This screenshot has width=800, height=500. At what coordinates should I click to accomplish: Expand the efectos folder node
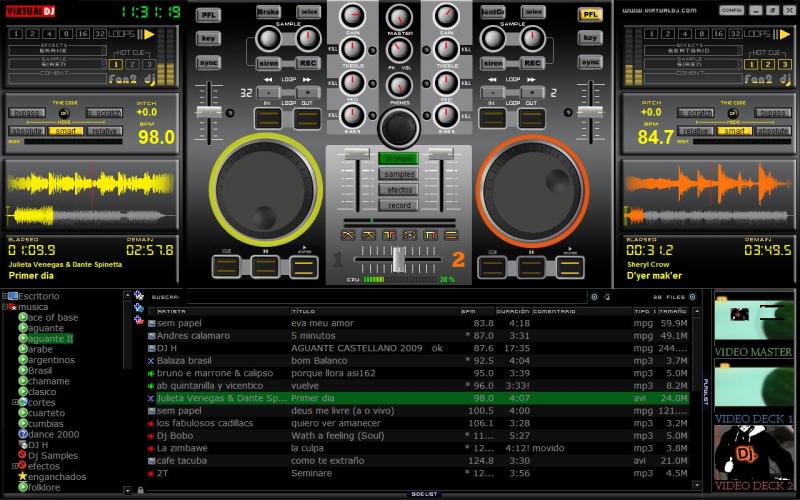coord(15,466)
